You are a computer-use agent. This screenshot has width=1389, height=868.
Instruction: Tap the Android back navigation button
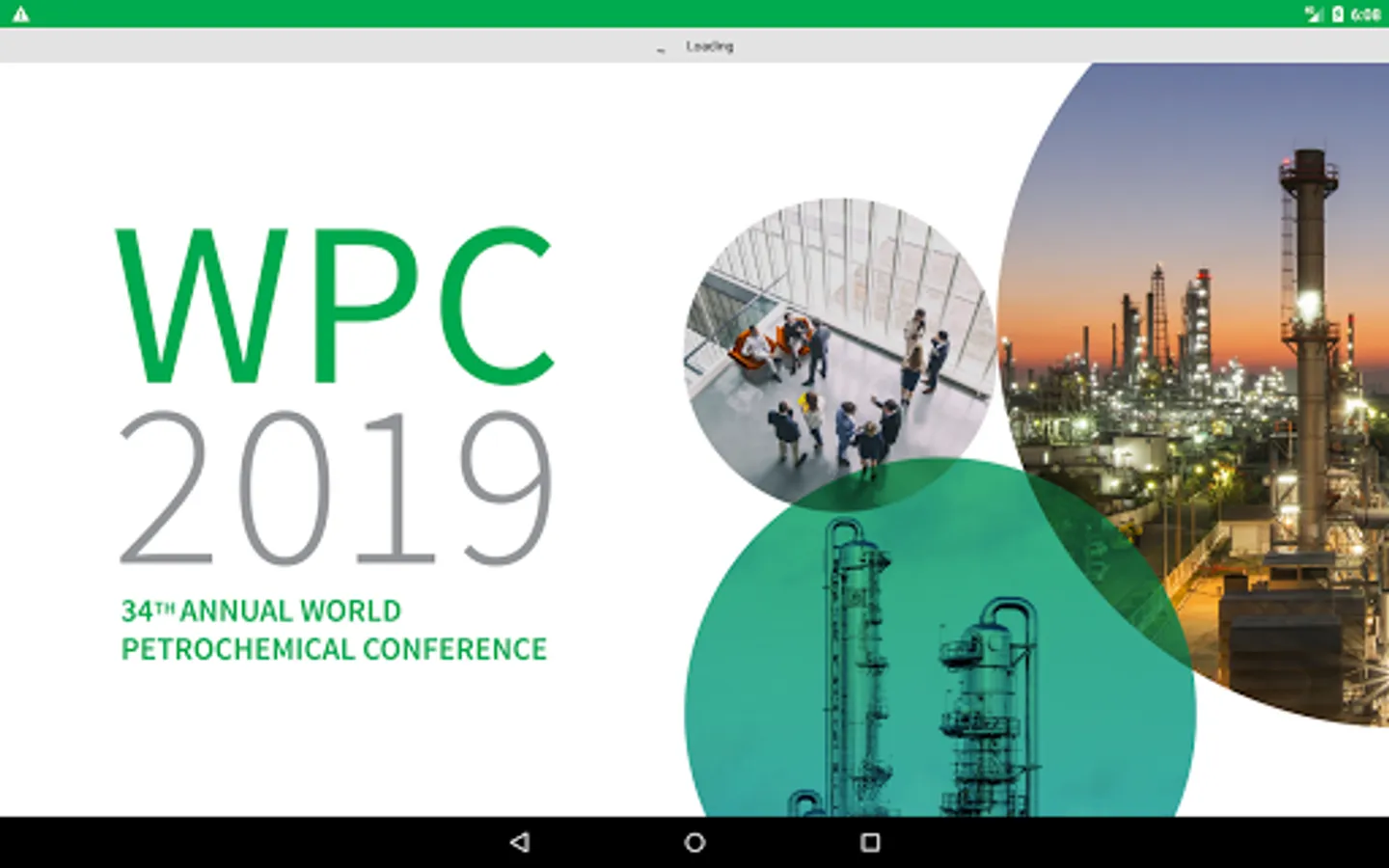[x=520, y=842]
